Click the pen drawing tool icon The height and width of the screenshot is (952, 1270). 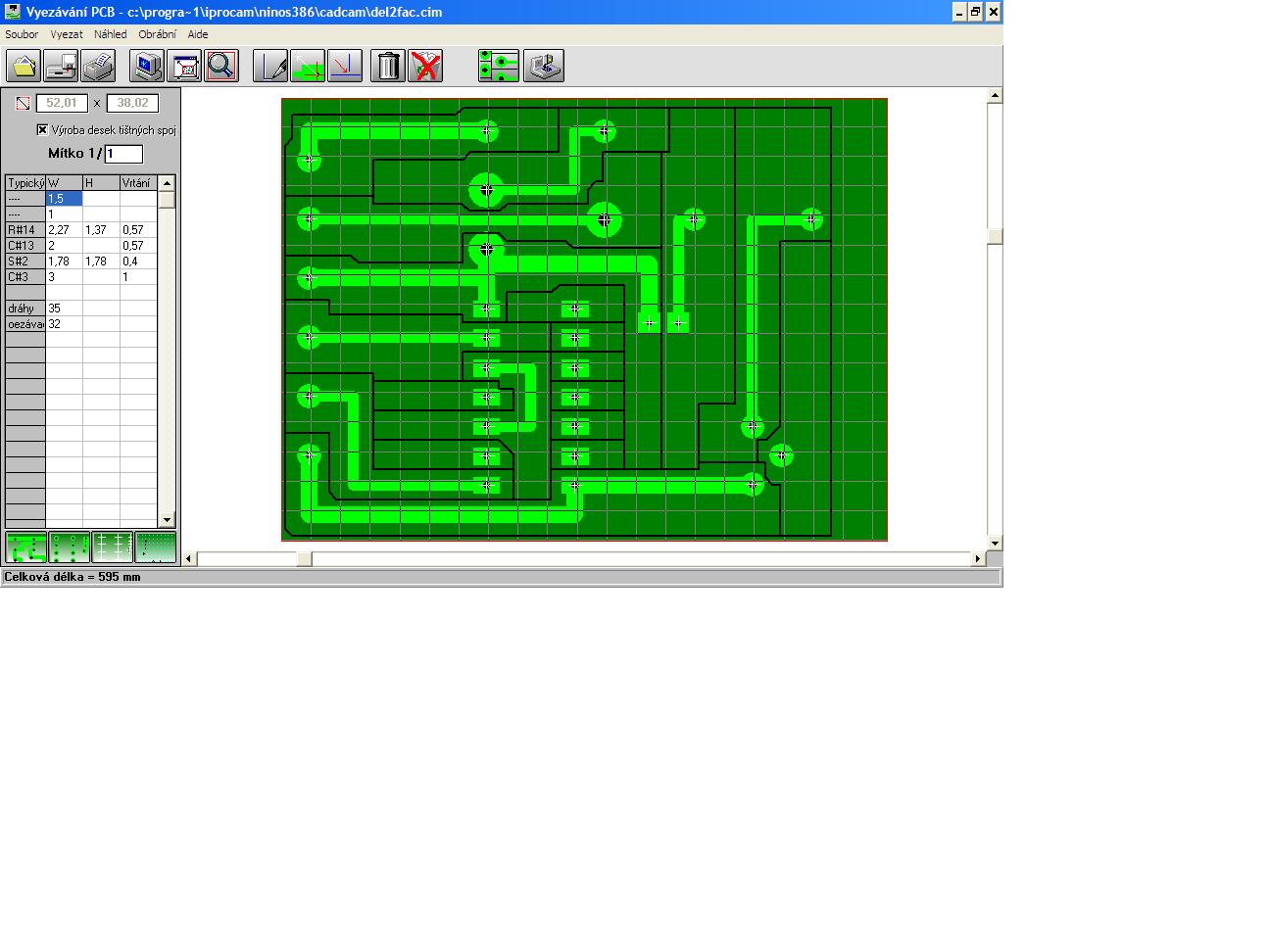tap(270, 66)
